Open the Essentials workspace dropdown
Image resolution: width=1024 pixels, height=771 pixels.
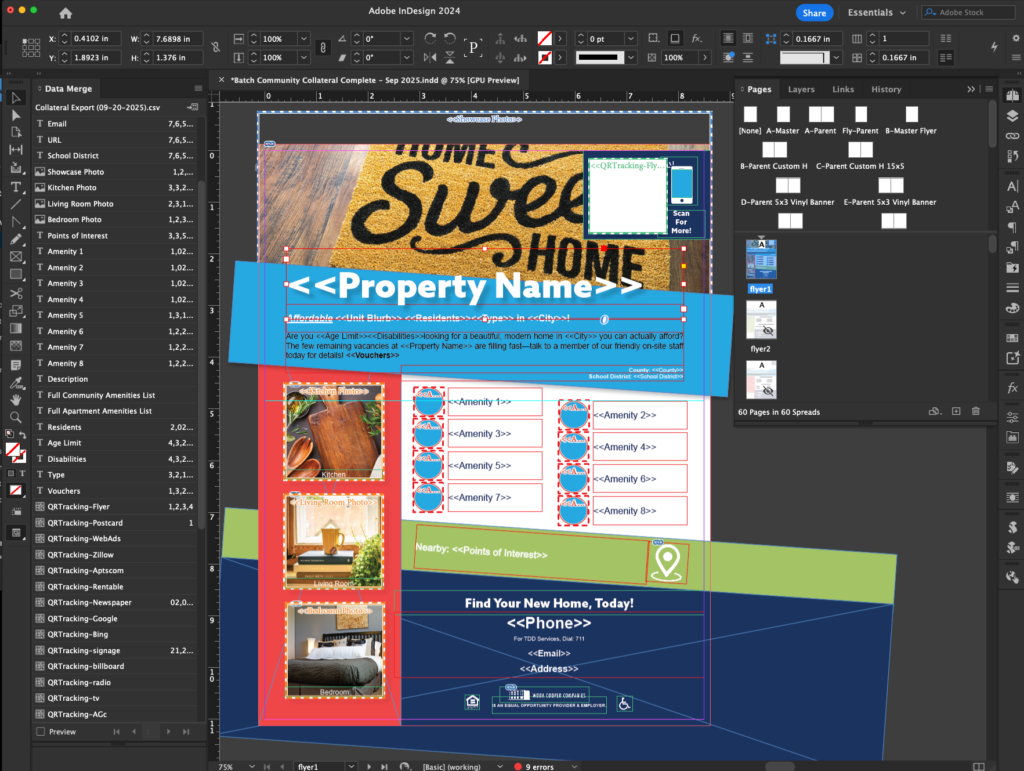click(877, 13)
